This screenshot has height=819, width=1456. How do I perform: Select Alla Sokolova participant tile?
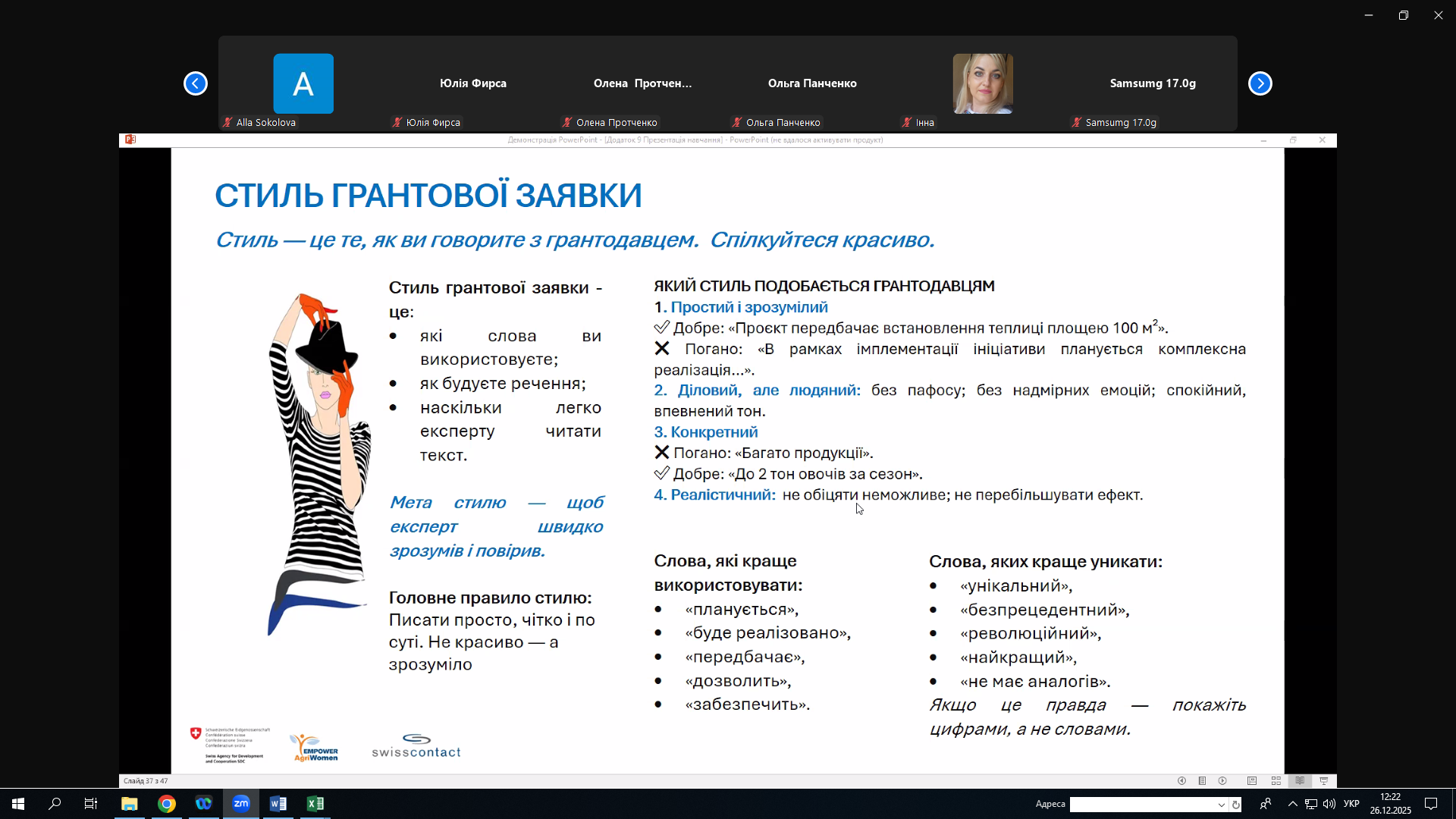303,83
